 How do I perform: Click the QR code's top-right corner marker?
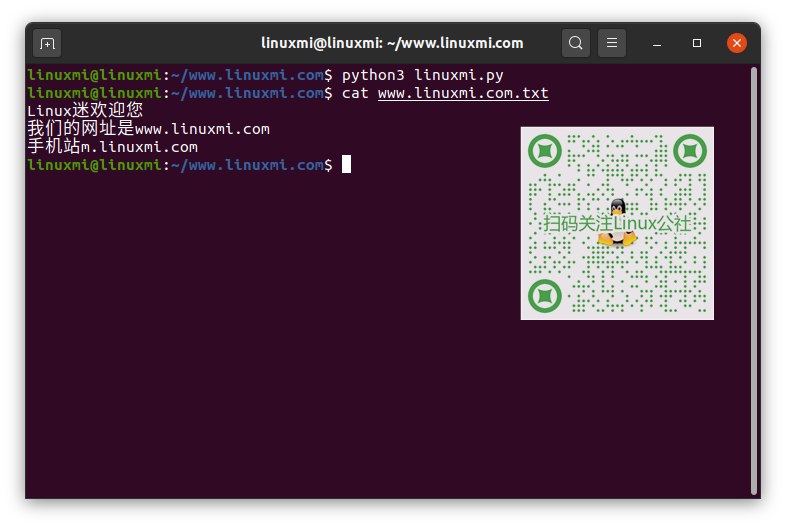click(689, 151)
